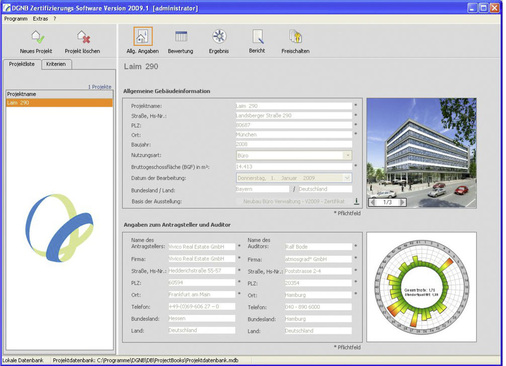Expand the Nutzungsart dropdown
This screenshot has width=506, height=366.
tap(347, 155)
